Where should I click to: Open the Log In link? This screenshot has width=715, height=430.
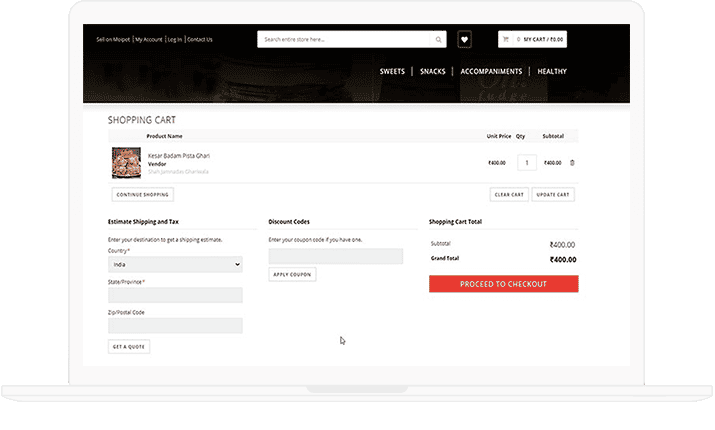coord(174,40)
